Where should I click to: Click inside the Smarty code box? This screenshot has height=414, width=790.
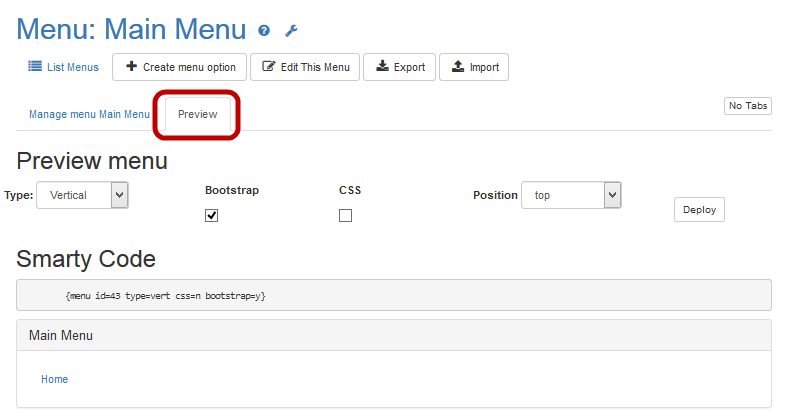394,296
